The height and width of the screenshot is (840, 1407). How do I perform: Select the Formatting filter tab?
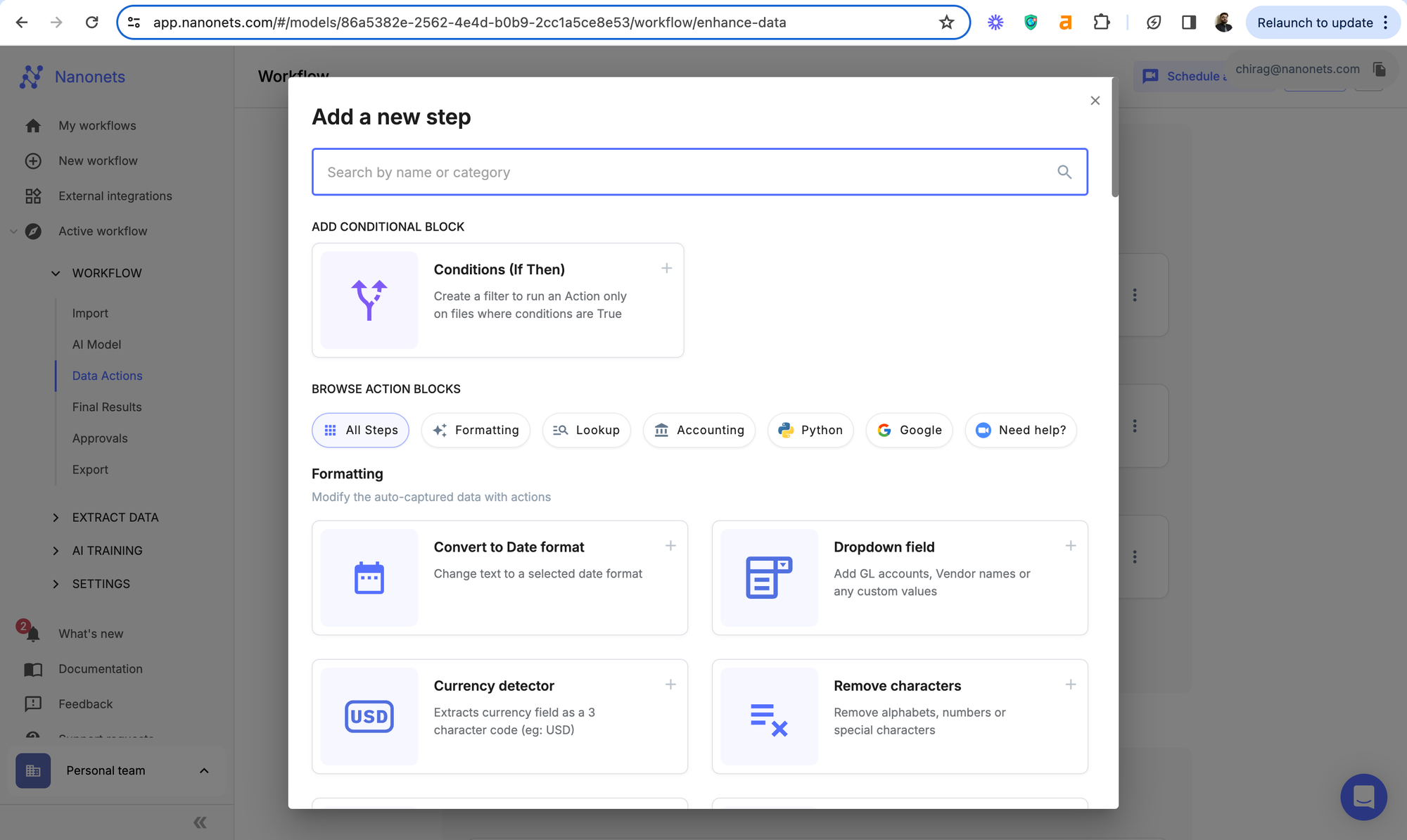[x=476, y=430]
